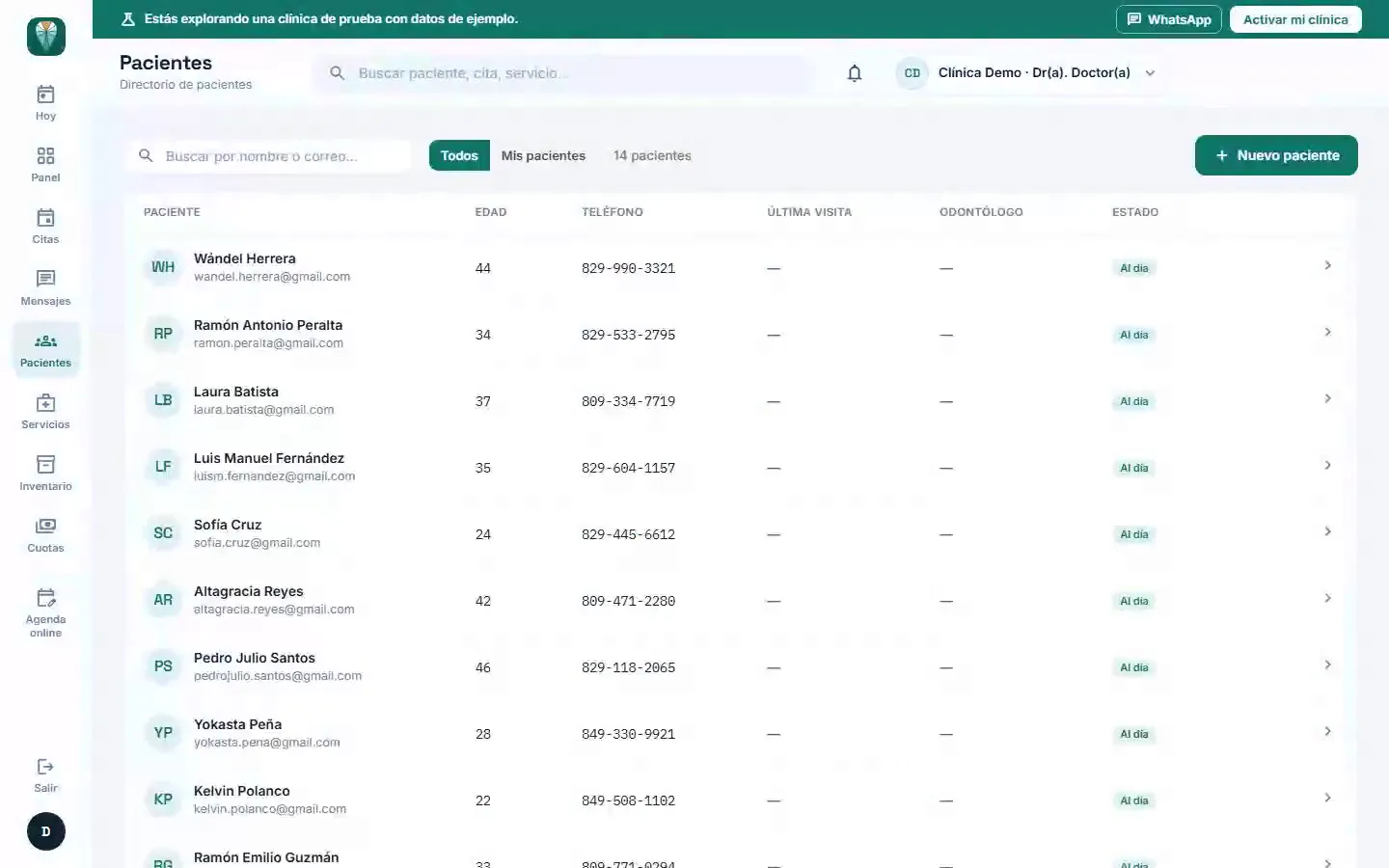Open the Mensajes chat icon
This screenshot has width=1389, height=868.
pyautogui.click(x=45, y=279)
